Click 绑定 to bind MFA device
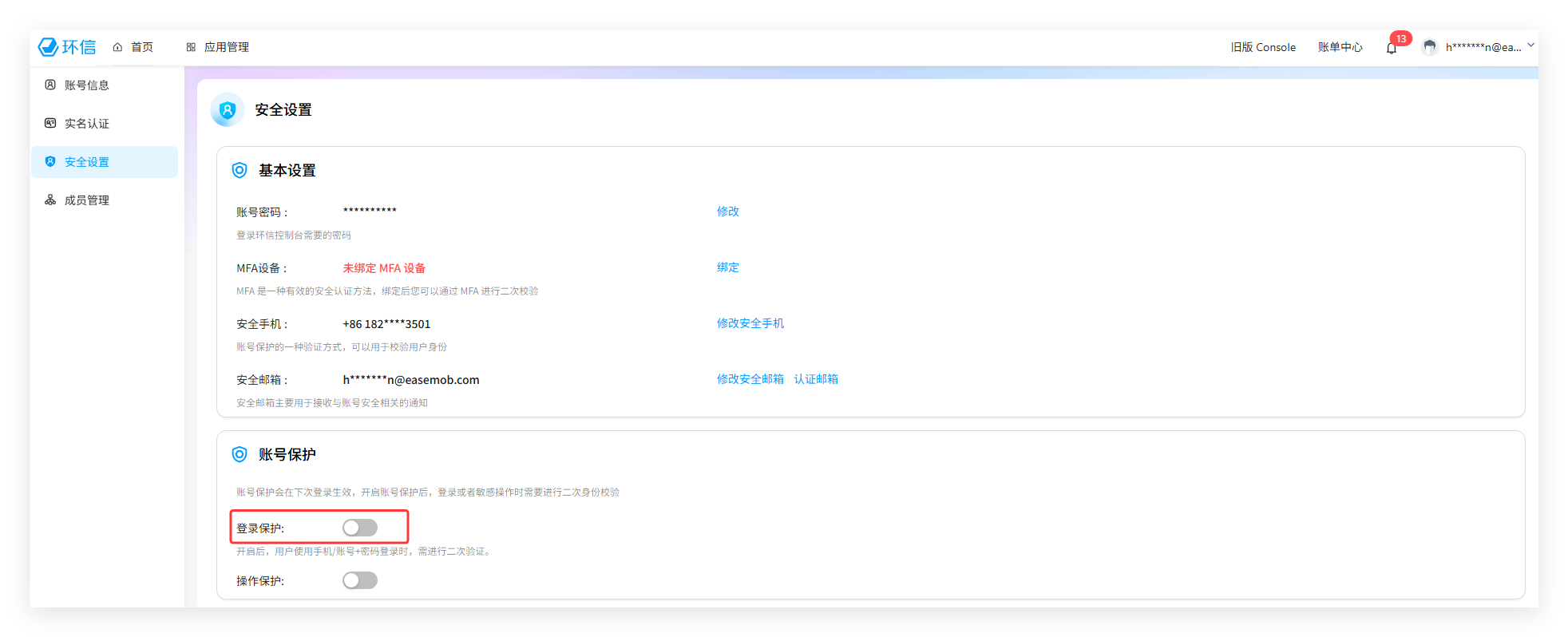The height and width of the screenshot is (637, 1568). point(727,267)
